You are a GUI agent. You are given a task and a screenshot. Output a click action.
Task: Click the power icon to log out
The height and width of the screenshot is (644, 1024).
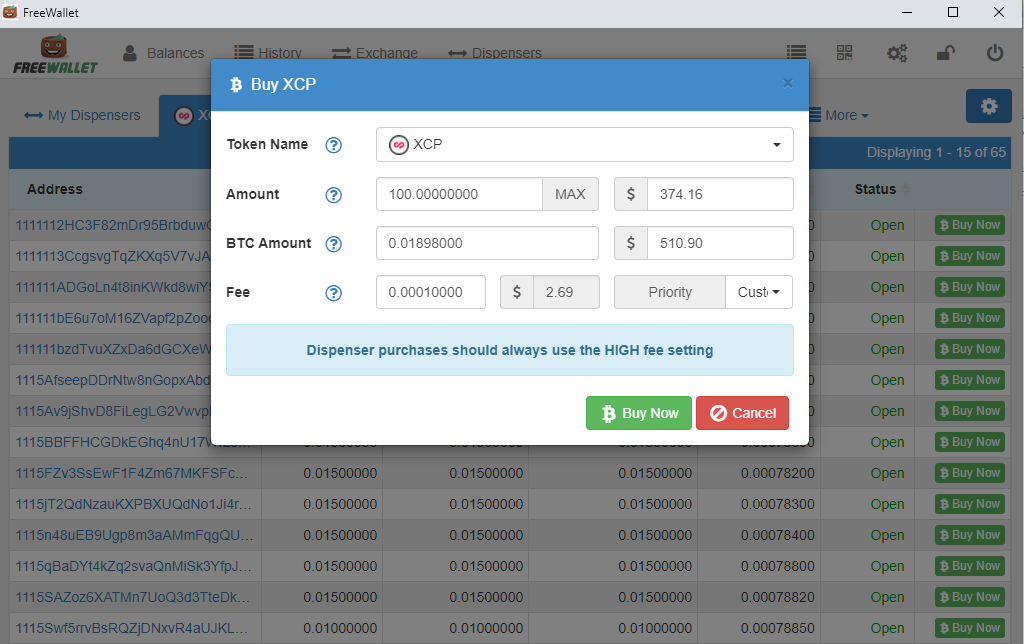tap(995, 52)
